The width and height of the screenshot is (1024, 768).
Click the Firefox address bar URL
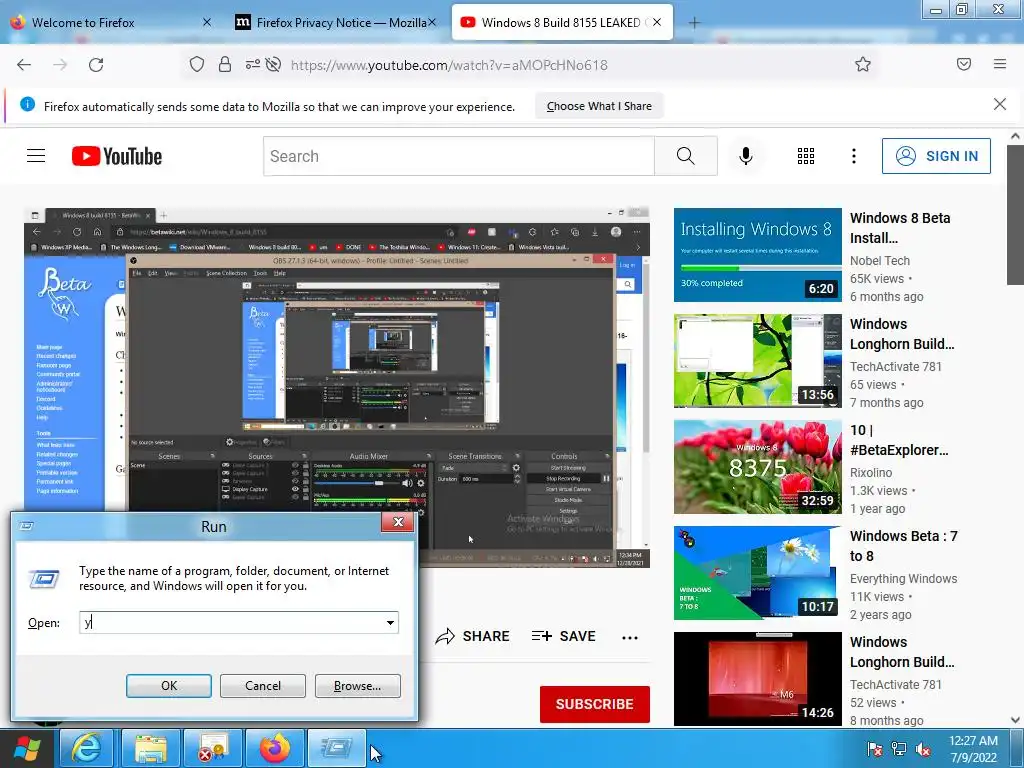449,65
